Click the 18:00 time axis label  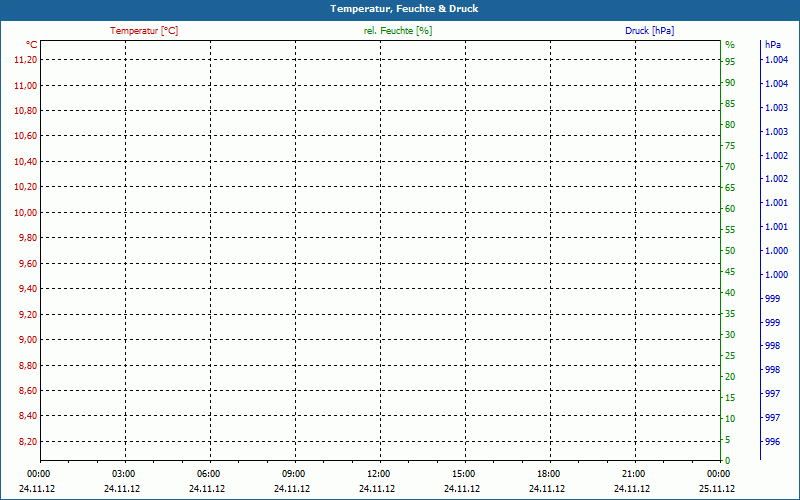tap(548, 474)
